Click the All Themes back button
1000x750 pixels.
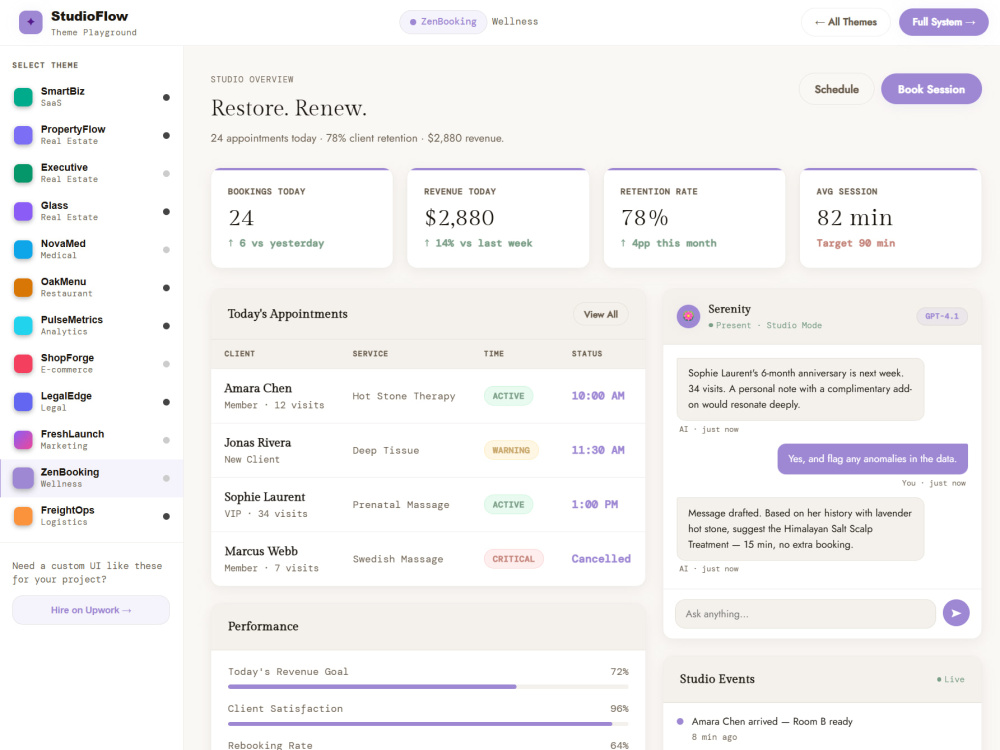[x=845, y=22]
